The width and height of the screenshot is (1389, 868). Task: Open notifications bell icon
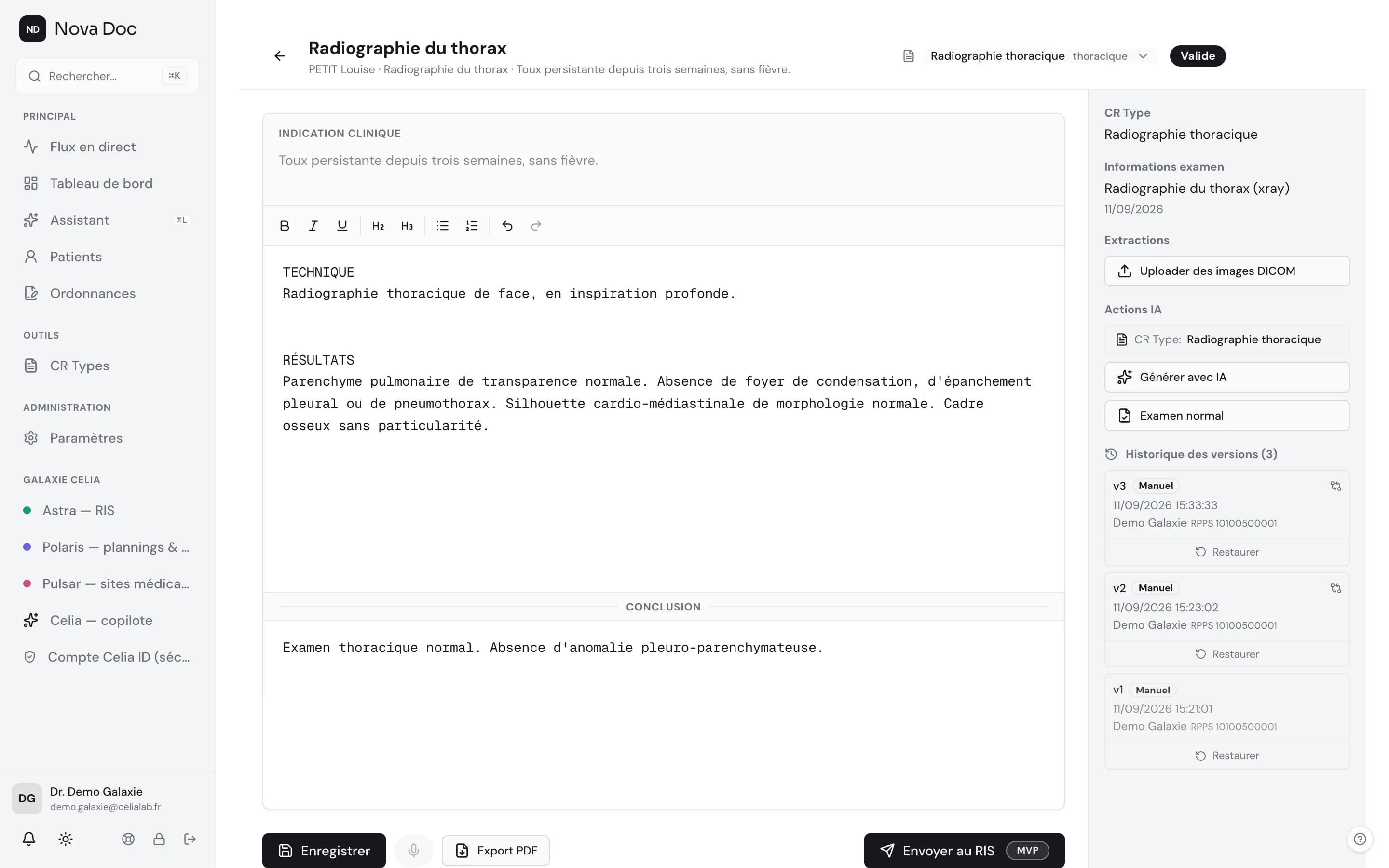click(29, 839)
